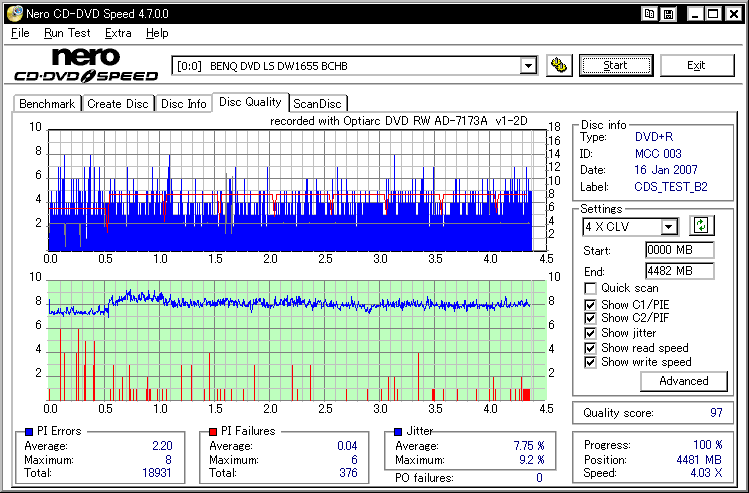The height and width of the screenshot is (493, 749).
Task: Switch to the Disc Info tab
Action: (x=184, y=104)
